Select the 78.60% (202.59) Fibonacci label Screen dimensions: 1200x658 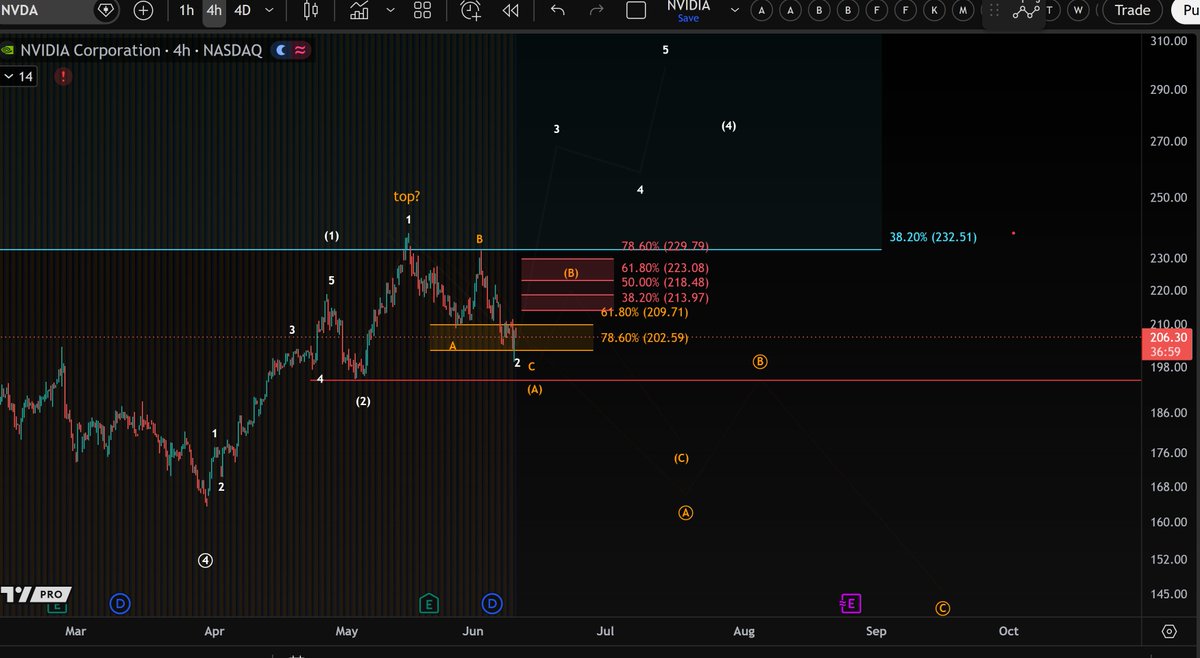coord(644,338)
